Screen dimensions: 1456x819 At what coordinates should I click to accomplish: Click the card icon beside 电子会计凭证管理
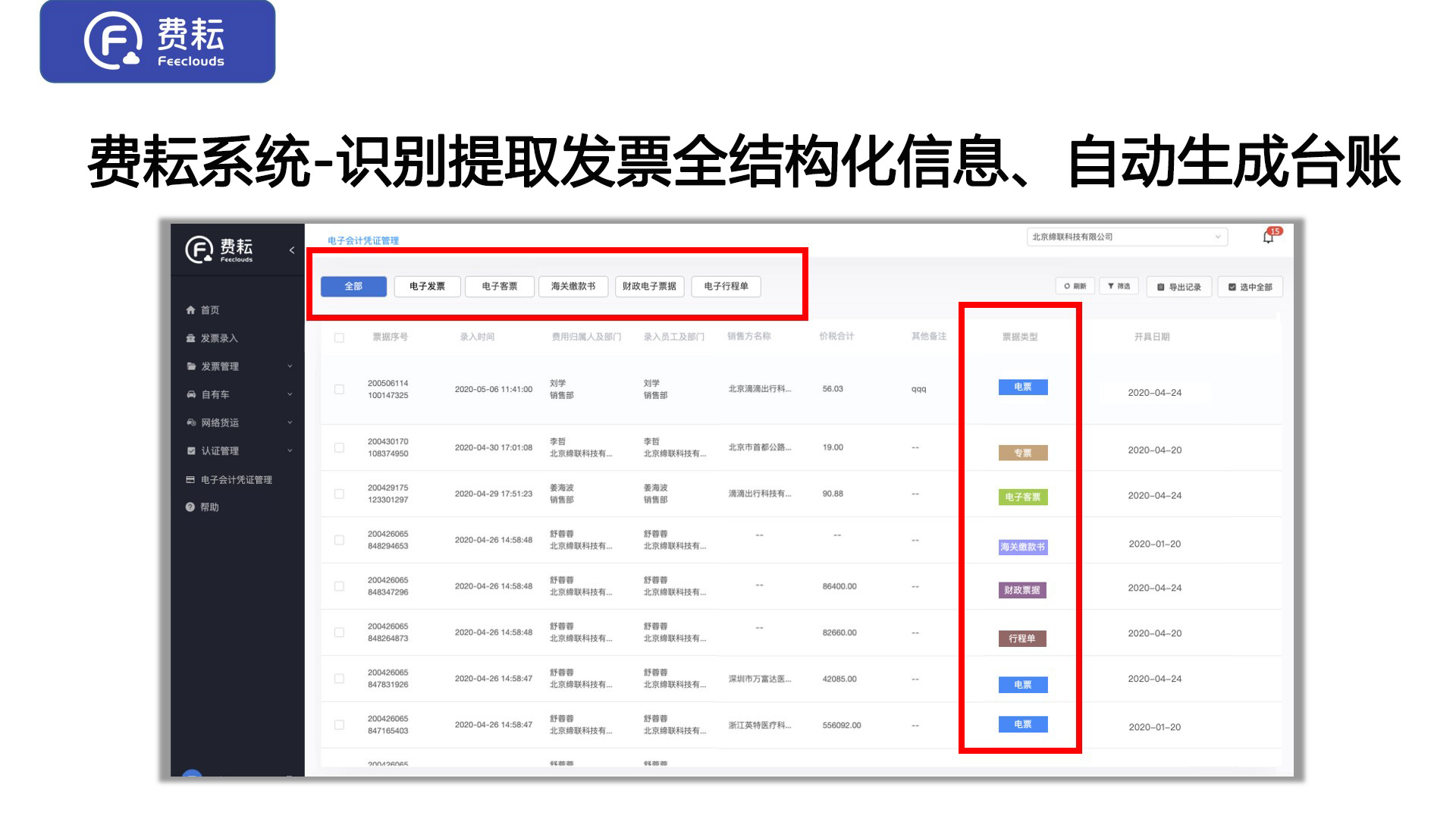click(x=191, y=479)
